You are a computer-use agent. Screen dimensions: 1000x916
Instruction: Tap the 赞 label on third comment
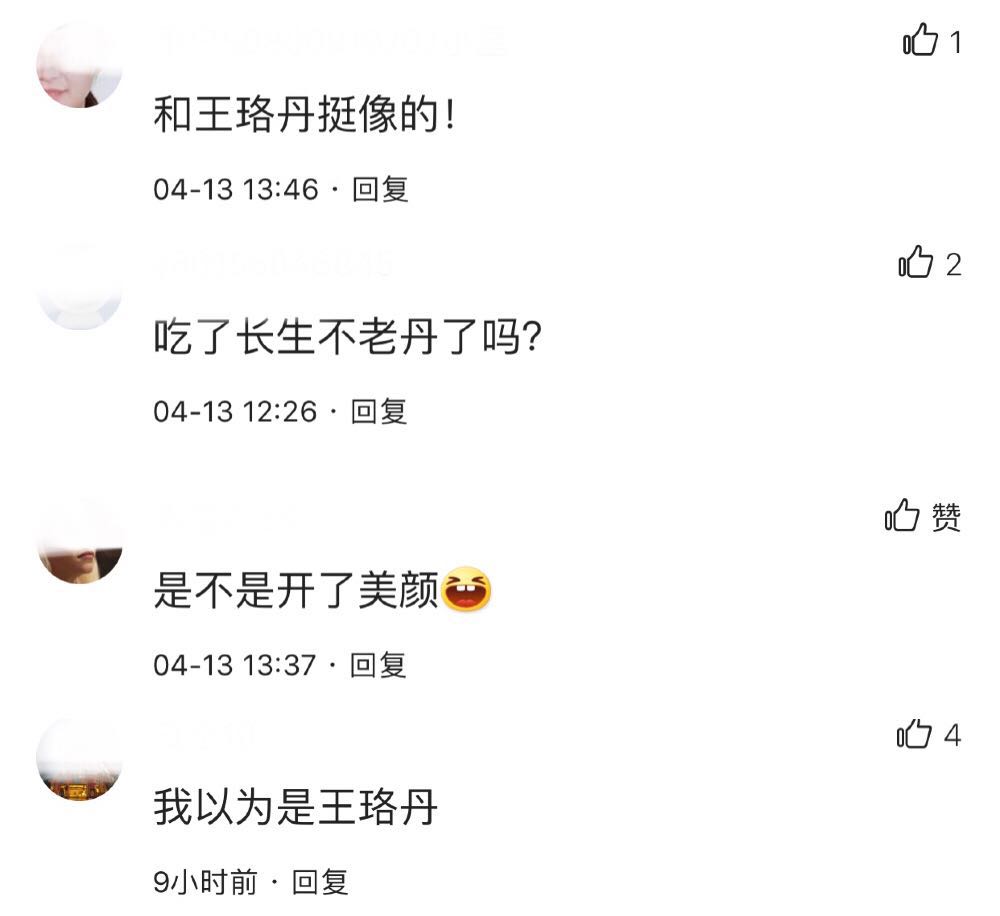point(946,517)
